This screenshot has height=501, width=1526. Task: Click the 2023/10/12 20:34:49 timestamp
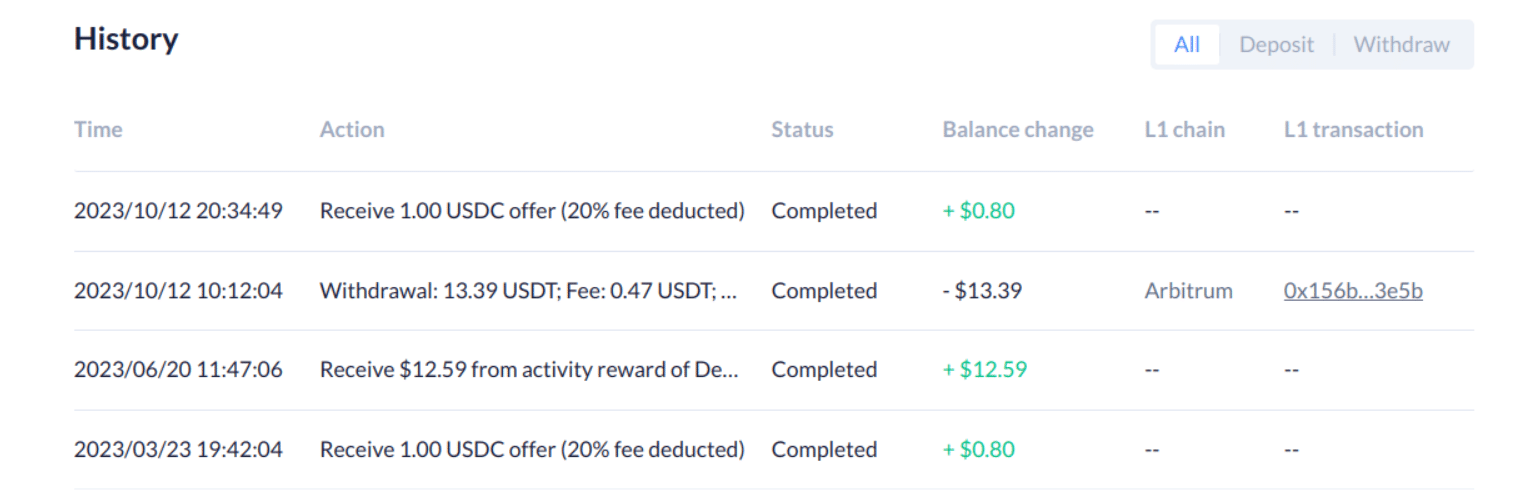coord(178,211)
